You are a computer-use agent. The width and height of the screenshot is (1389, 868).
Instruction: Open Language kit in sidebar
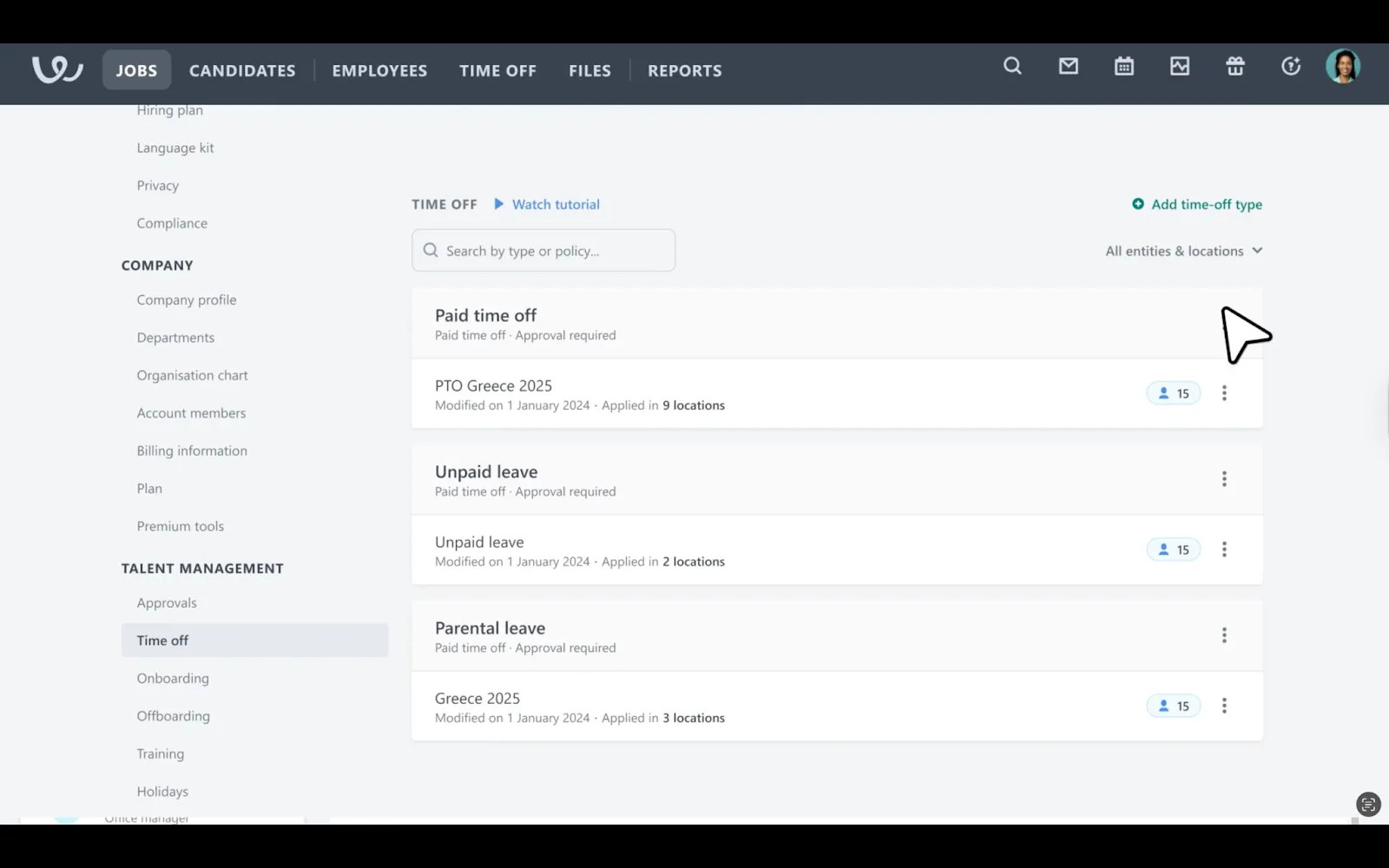[x=175, y=148]
